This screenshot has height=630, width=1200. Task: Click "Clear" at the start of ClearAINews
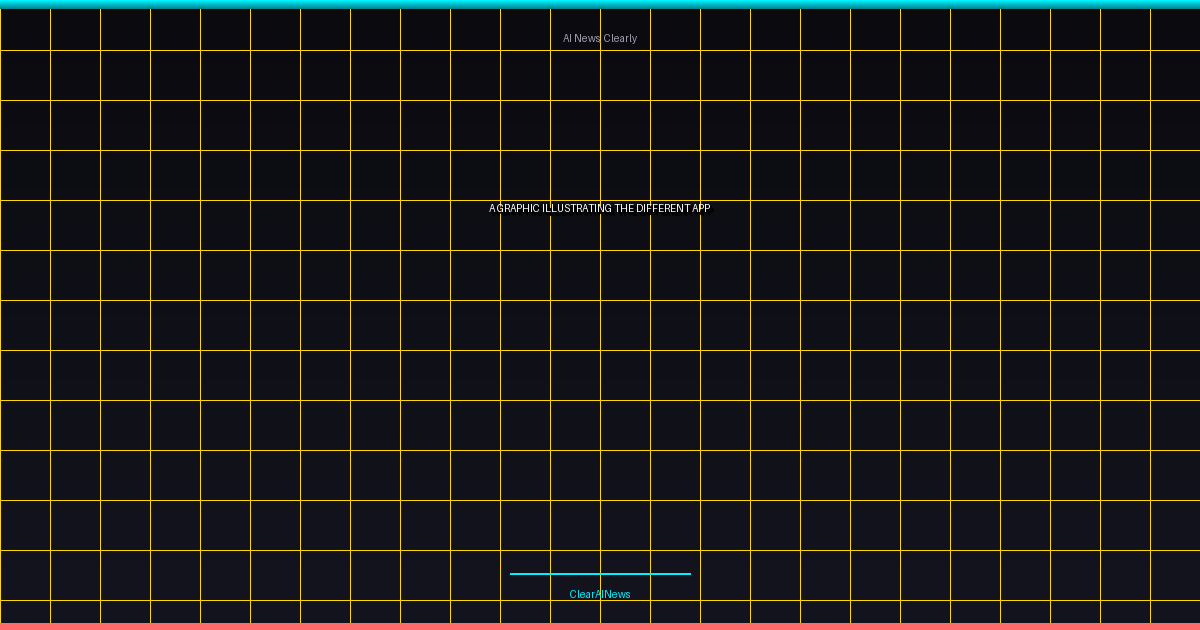coord(582,594)
